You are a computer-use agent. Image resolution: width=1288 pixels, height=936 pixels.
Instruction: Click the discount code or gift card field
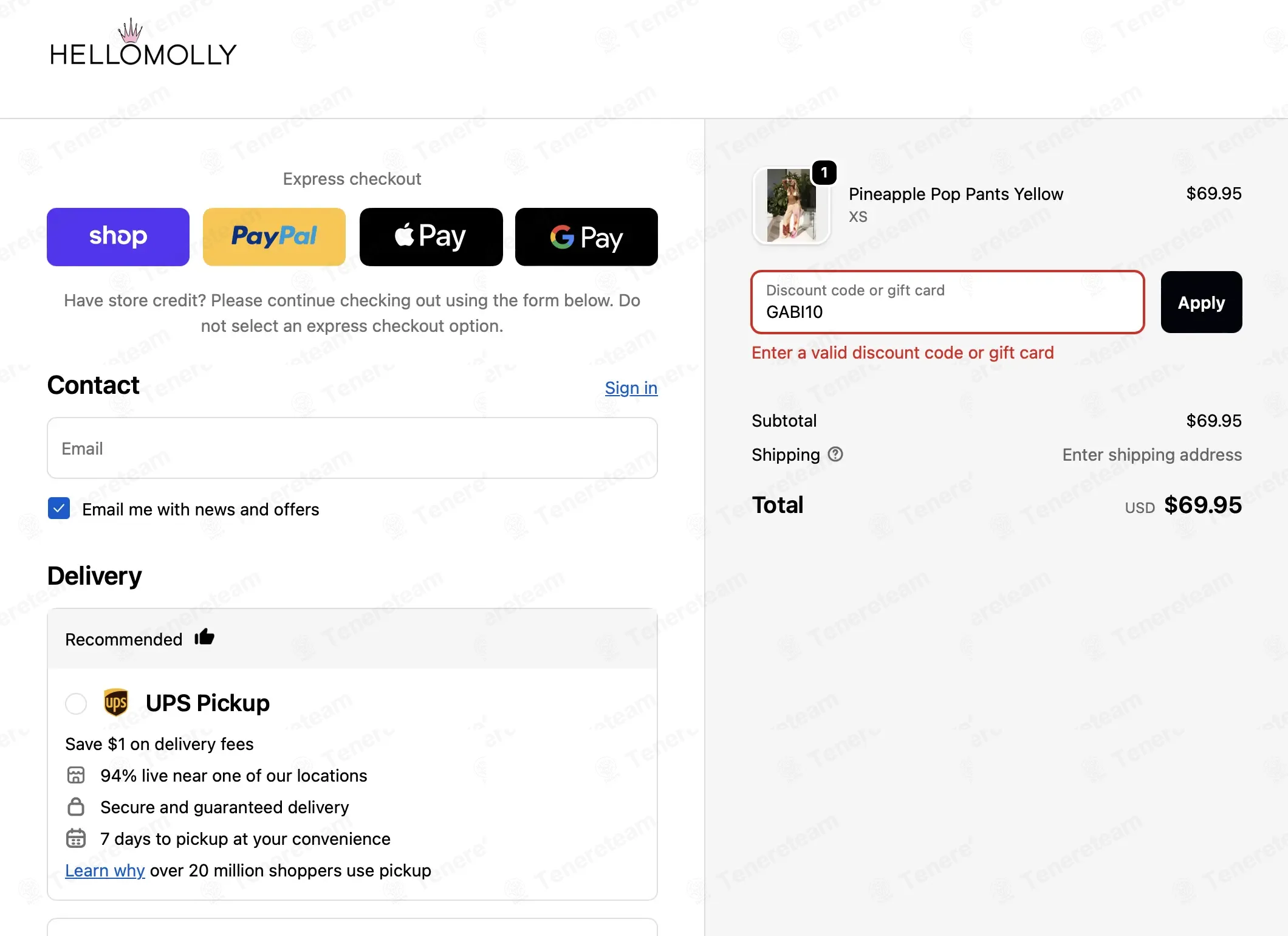(948, 302)
